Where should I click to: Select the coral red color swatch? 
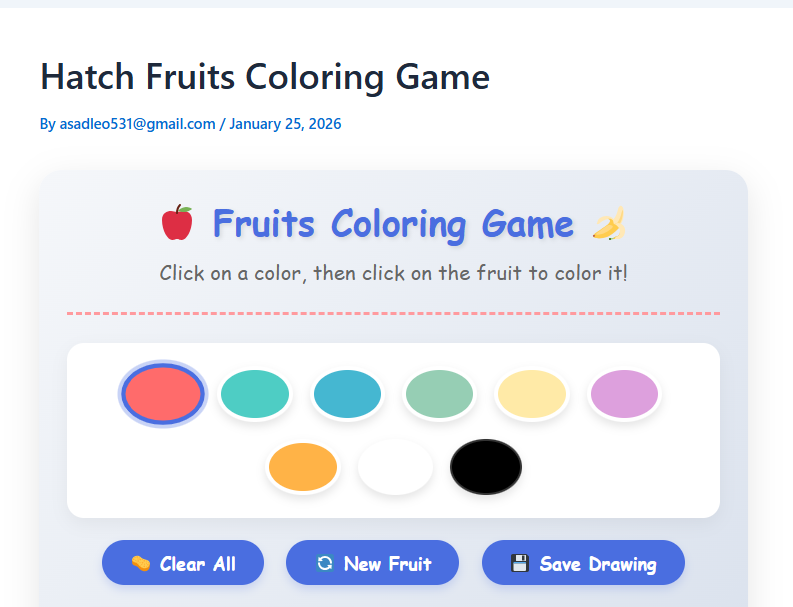[163, 393]
